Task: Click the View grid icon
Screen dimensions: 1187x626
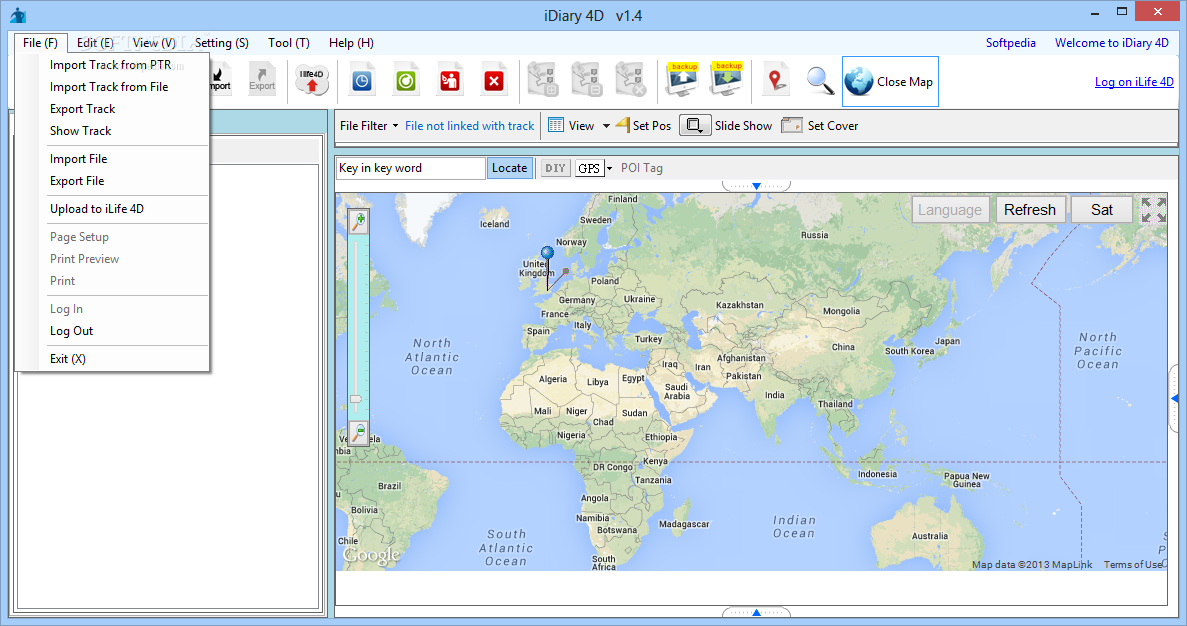Action: tap(556, 125)
